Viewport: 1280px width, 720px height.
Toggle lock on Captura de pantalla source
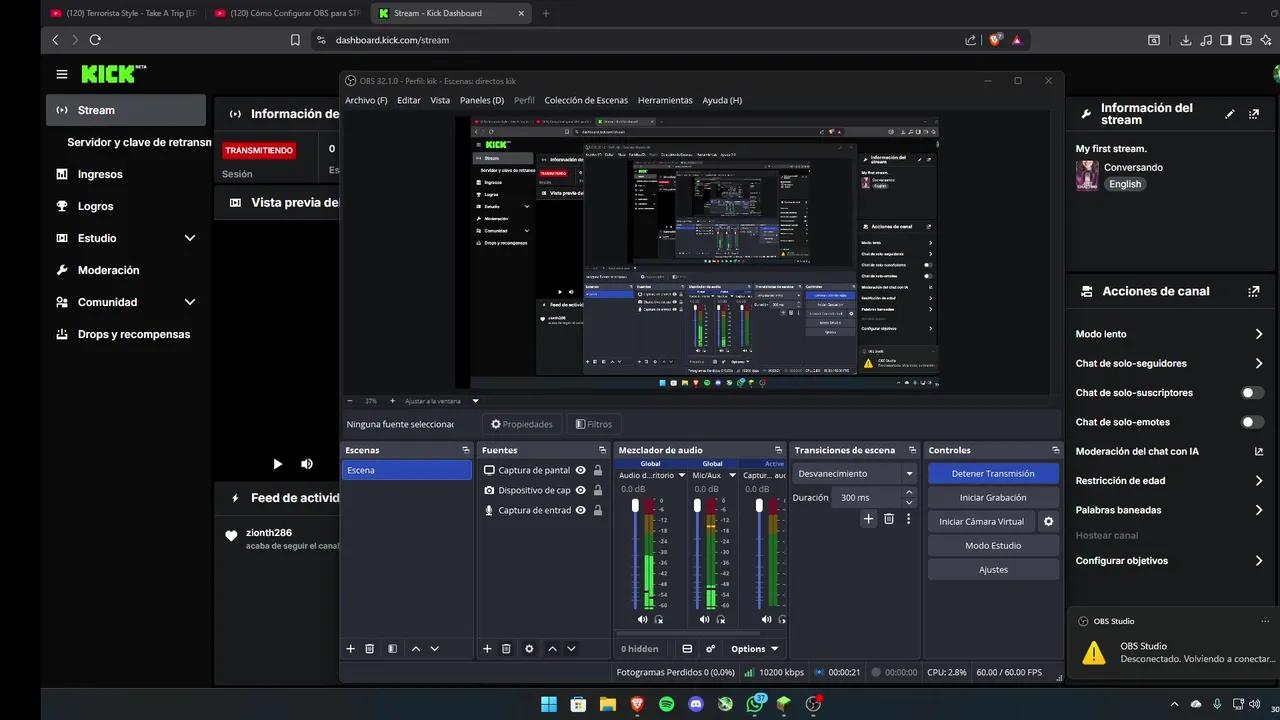pyautogui.click(x=598, y=470)
